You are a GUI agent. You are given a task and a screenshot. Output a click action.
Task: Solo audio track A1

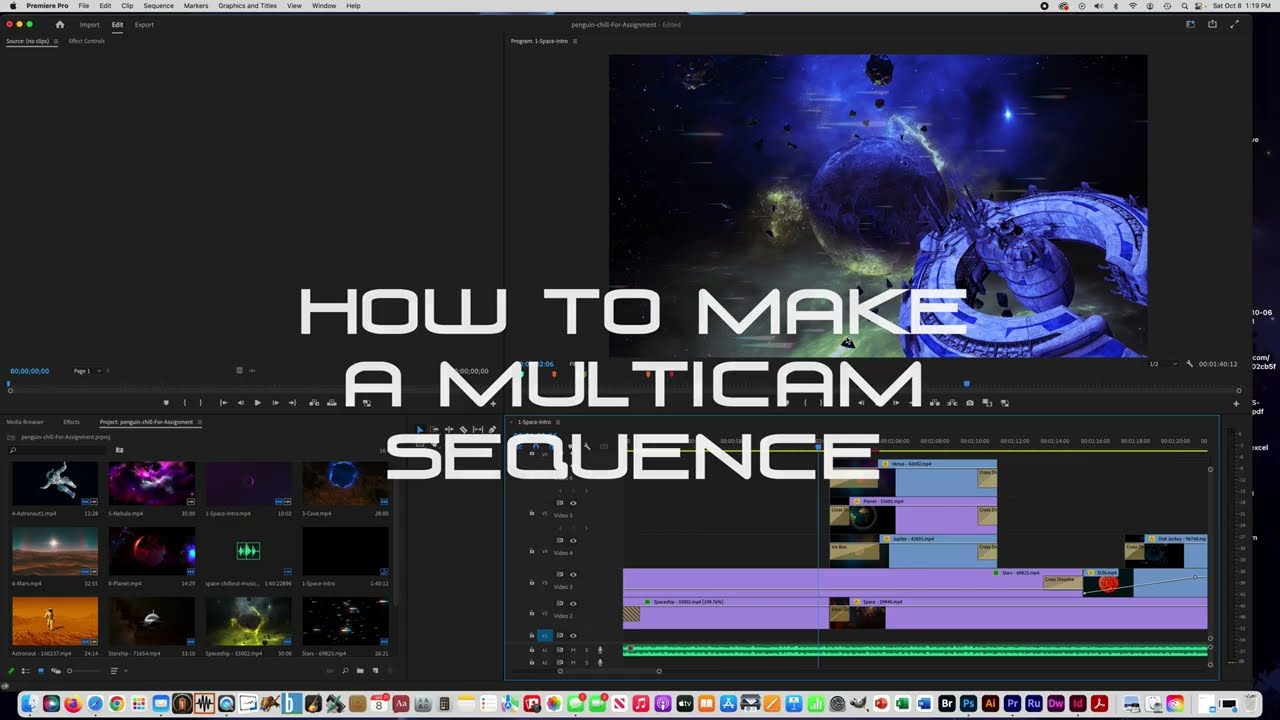tap(586, 650)
